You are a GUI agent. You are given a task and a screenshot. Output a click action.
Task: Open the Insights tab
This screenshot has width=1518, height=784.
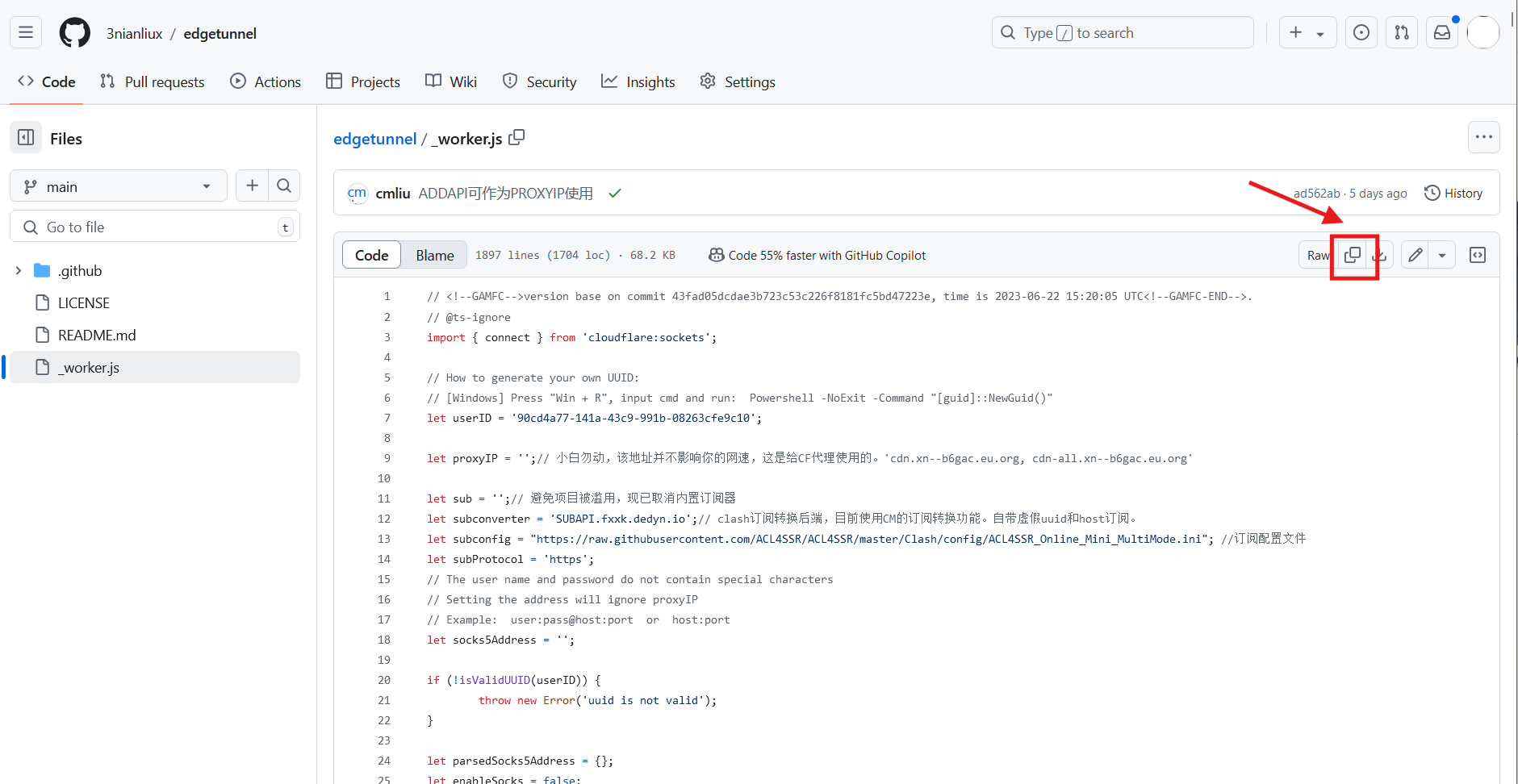coord(638,81)
